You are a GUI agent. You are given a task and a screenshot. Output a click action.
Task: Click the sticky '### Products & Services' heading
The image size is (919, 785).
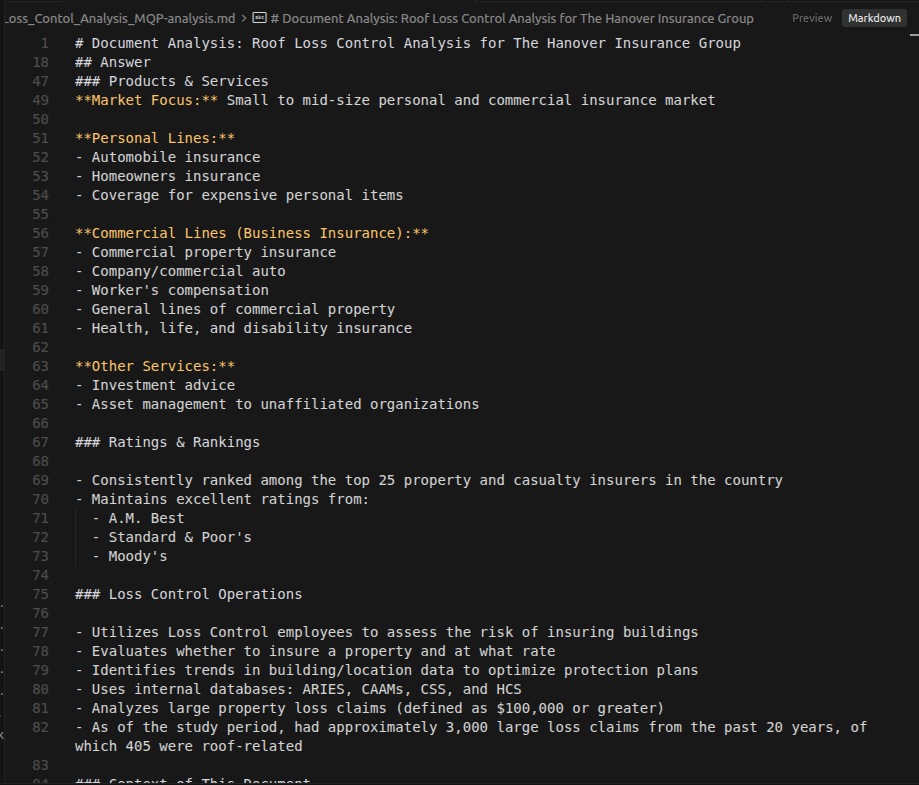[172, 81]
